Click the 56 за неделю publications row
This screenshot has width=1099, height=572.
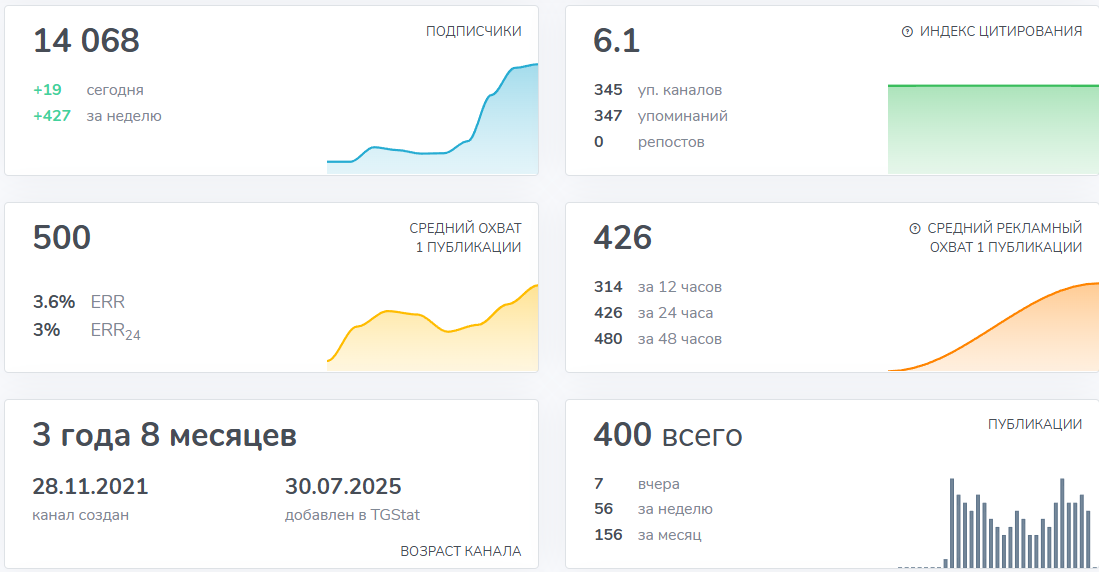(x=653, y=509)
